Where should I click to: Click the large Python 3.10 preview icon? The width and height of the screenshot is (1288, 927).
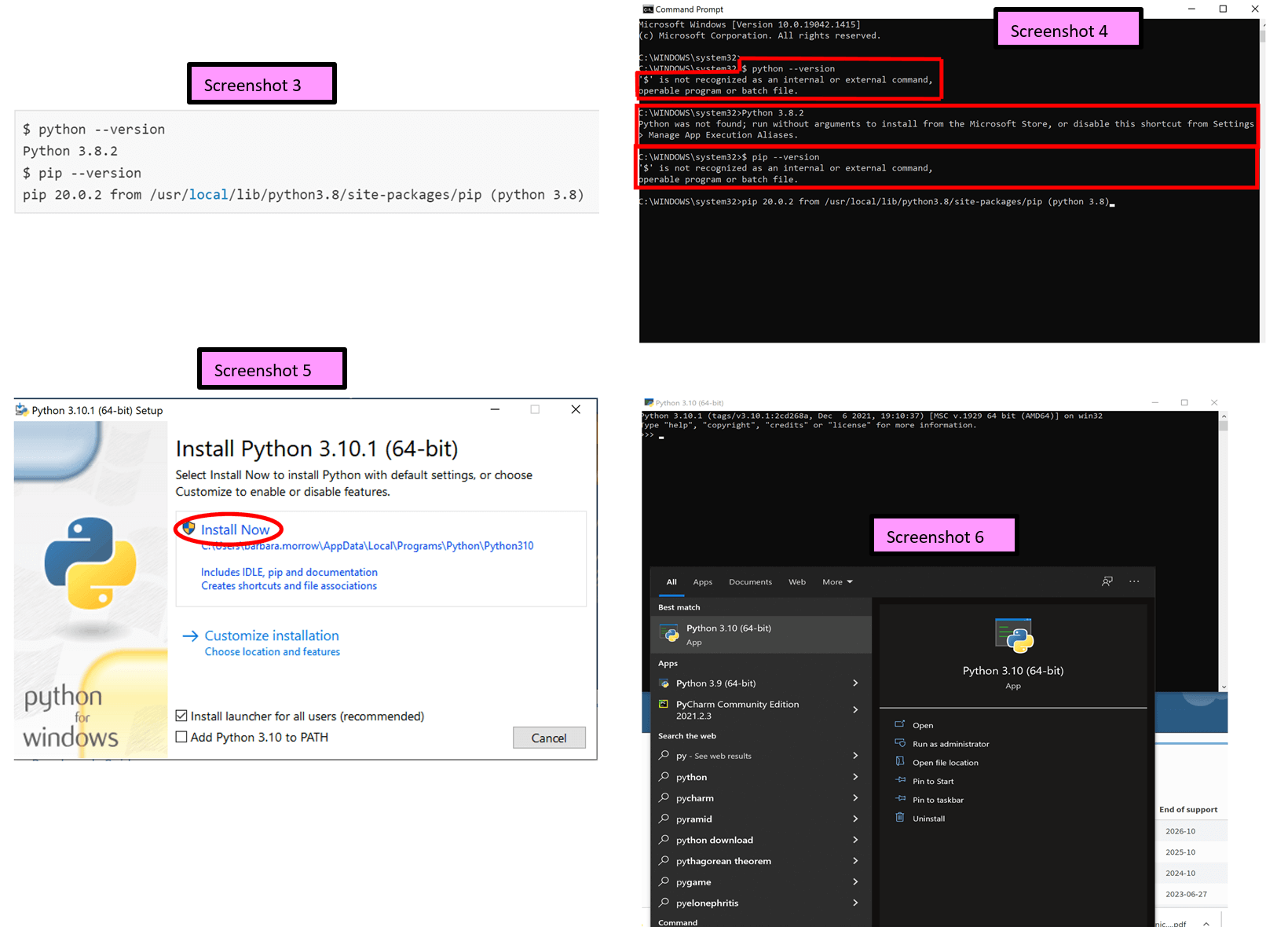tap(1014, 636)
